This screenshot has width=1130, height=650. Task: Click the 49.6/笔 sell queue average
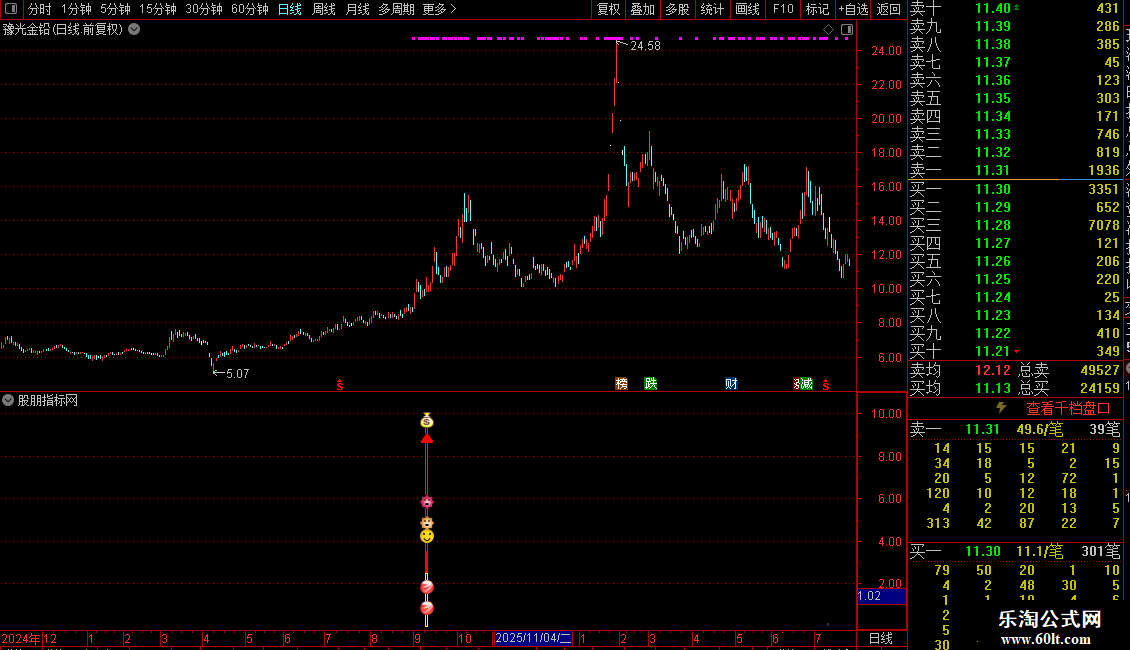tap(1039, 429)
